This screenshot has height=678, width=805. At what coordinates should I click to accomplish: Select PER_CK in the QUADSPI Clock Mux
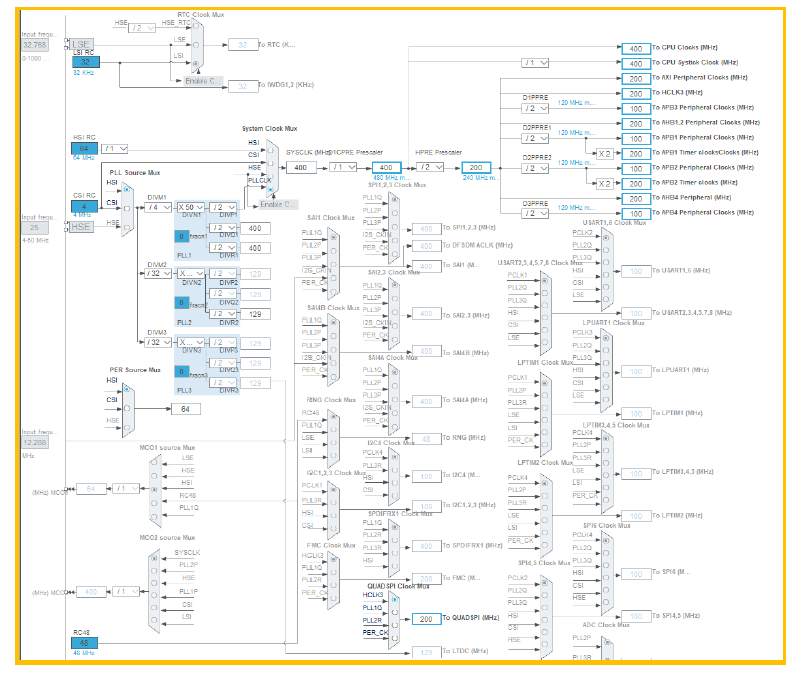393,636
